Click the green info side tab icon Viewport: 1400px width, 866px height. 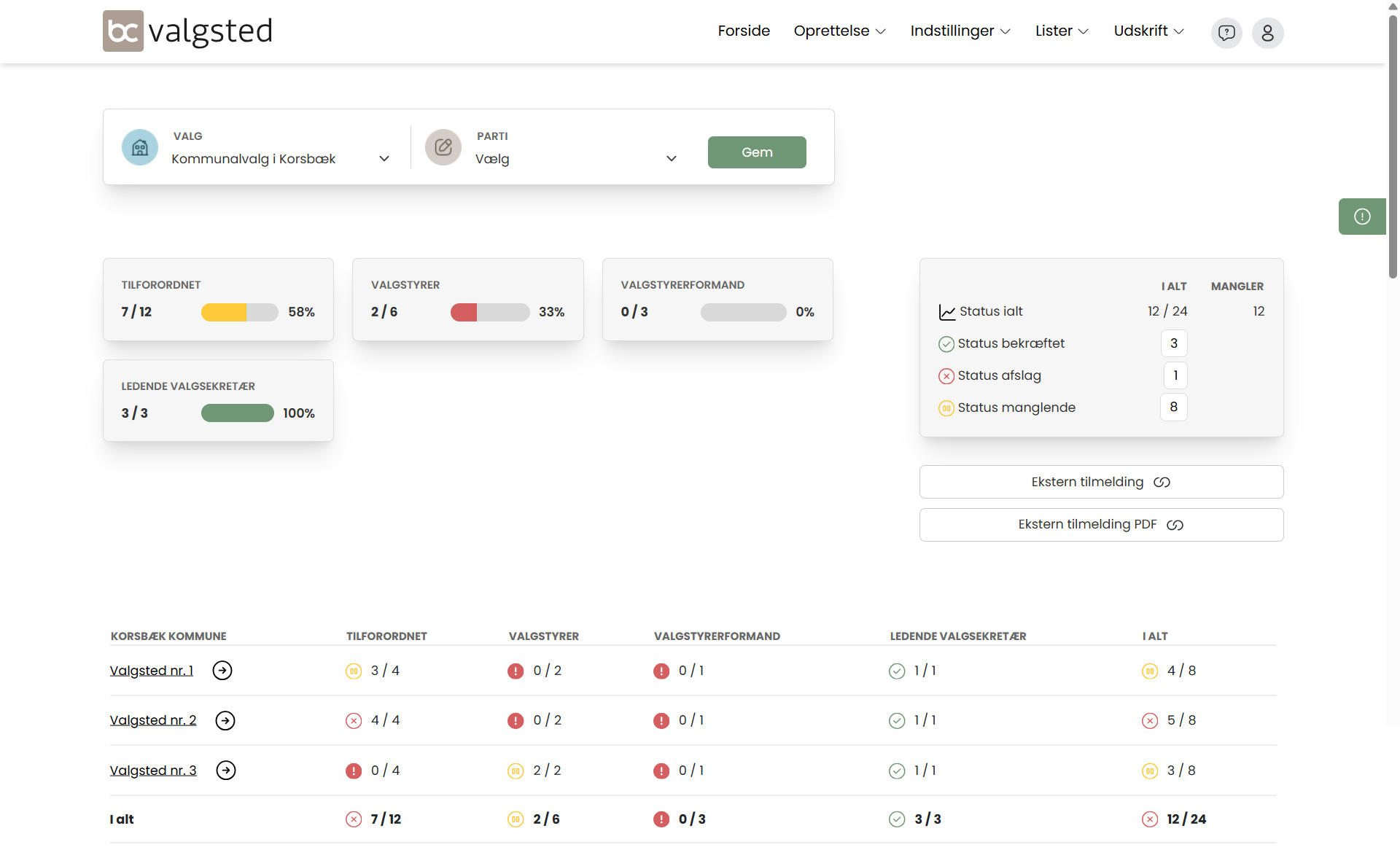pyautogui.click(x=1361, y=216)
